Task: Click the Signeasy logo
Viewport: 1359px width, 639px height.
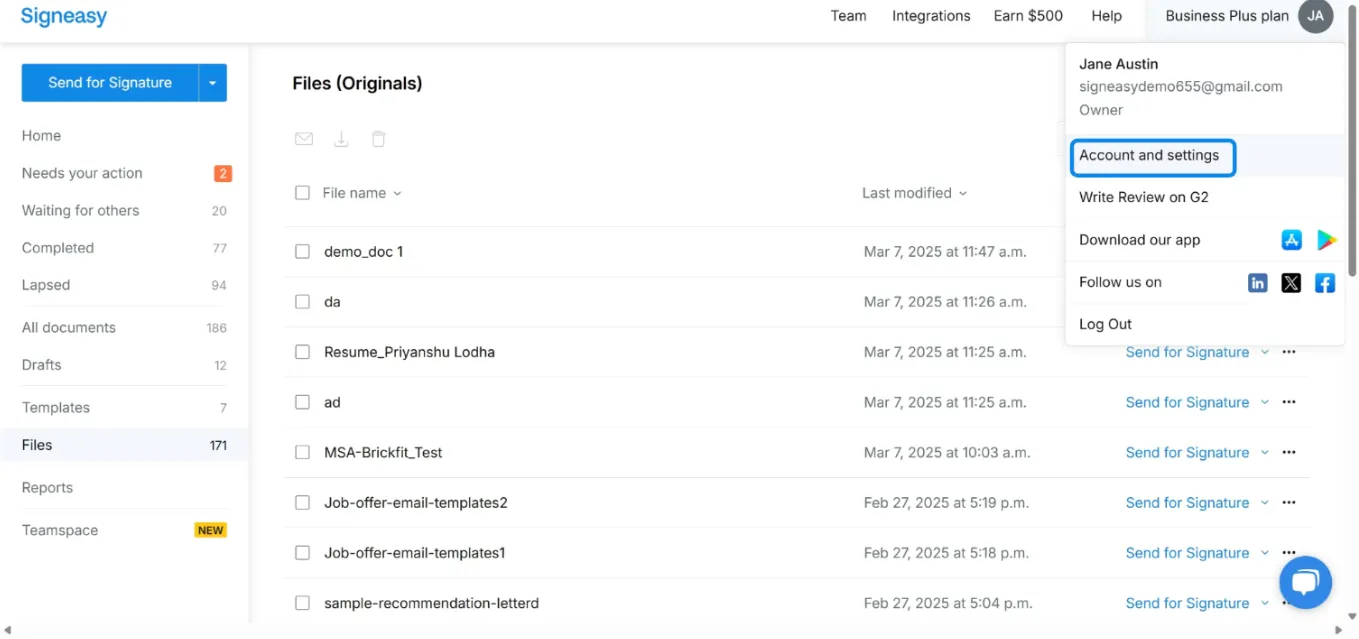Action: tap(64, 16)
